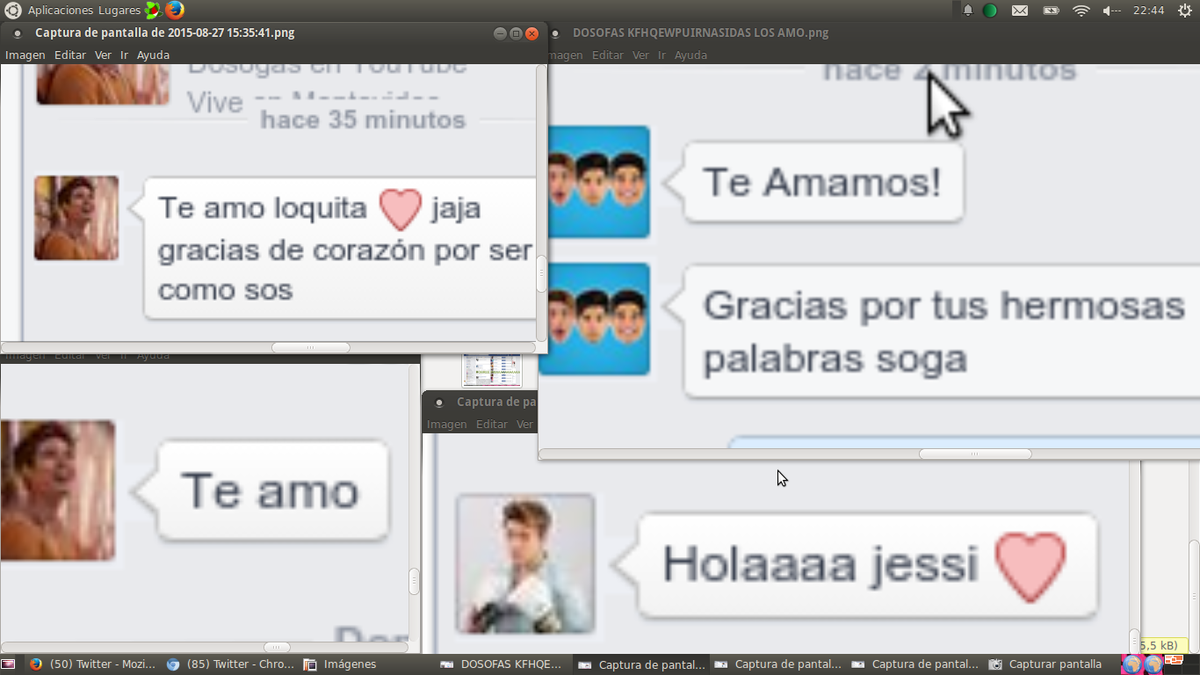Open Imagen menu in the 15:35:41.png window
Image resolution: width=1200 pixels, height=675 pixels.
[25, 55]
